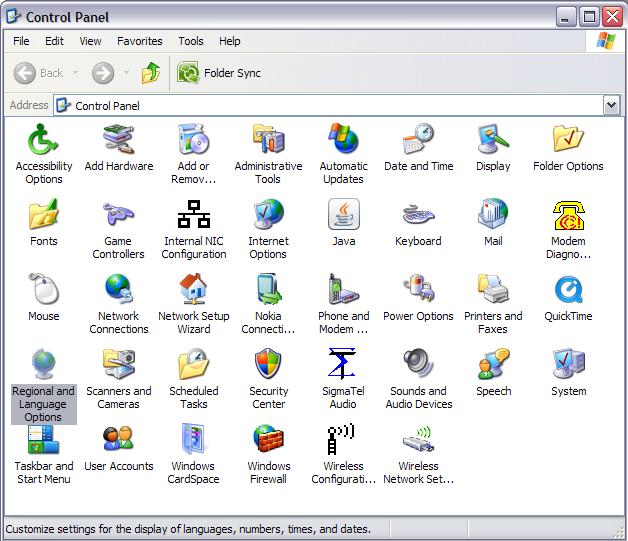Select the Display settings icon
The image size is (628, 541).
(x=493, y=139)
